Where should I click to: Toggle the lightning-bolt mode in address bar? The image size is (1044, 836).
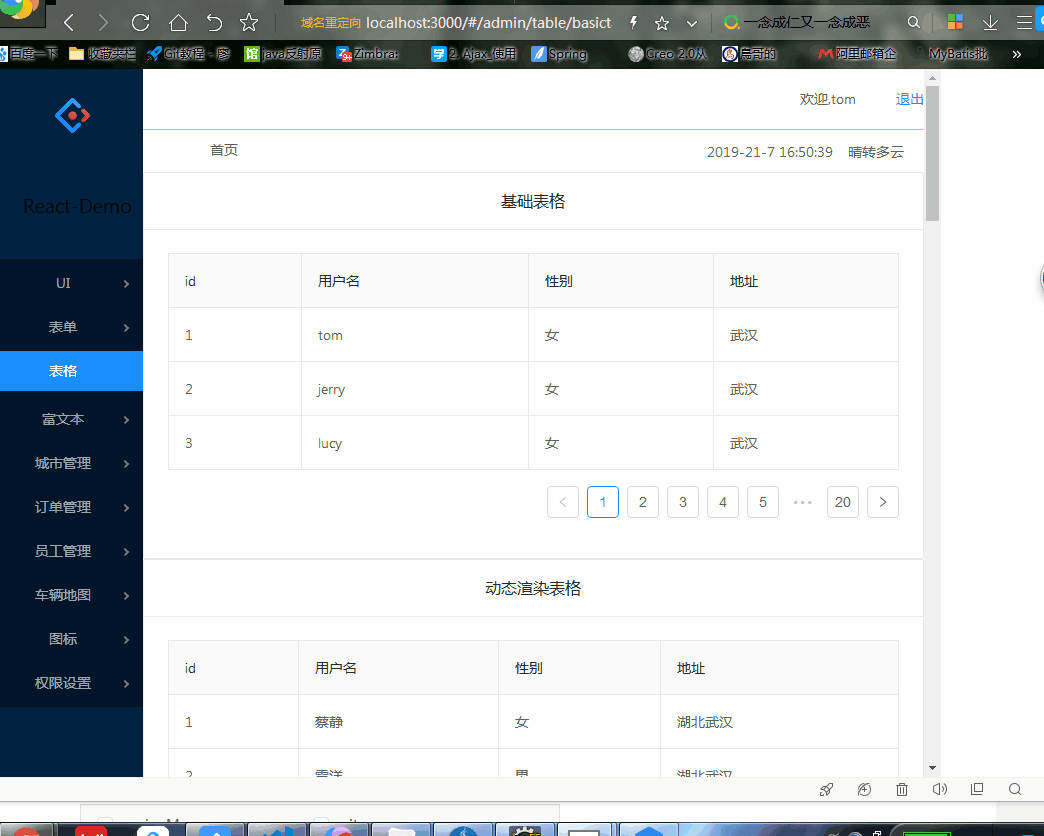click(633, 21)
